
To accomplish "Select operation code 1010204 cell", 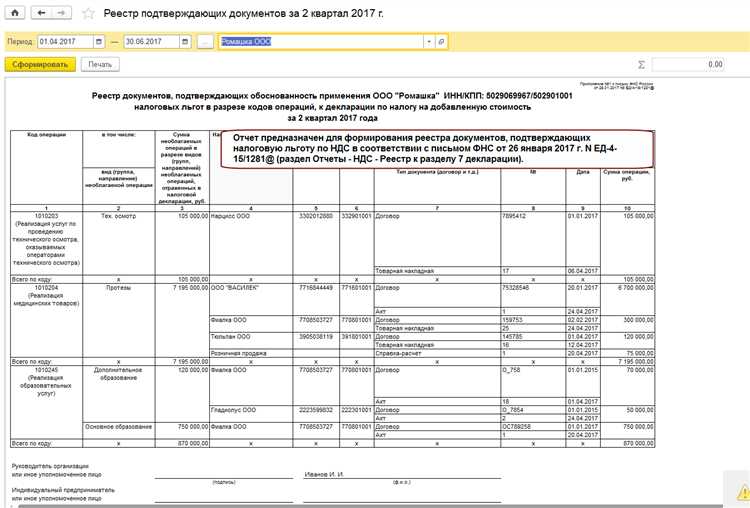I will 46,320.
